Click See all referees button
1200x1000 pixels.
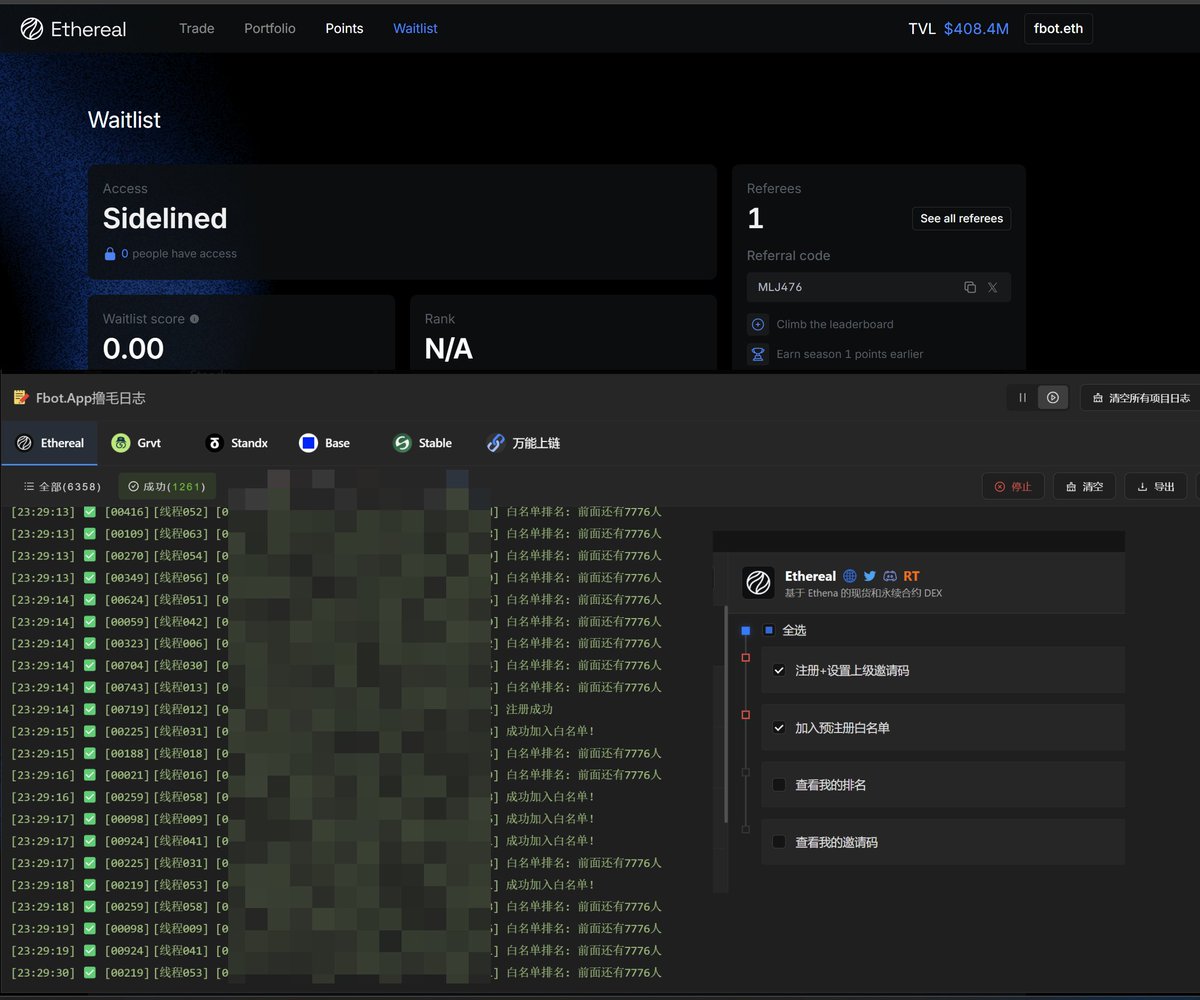tap(961, 218)
